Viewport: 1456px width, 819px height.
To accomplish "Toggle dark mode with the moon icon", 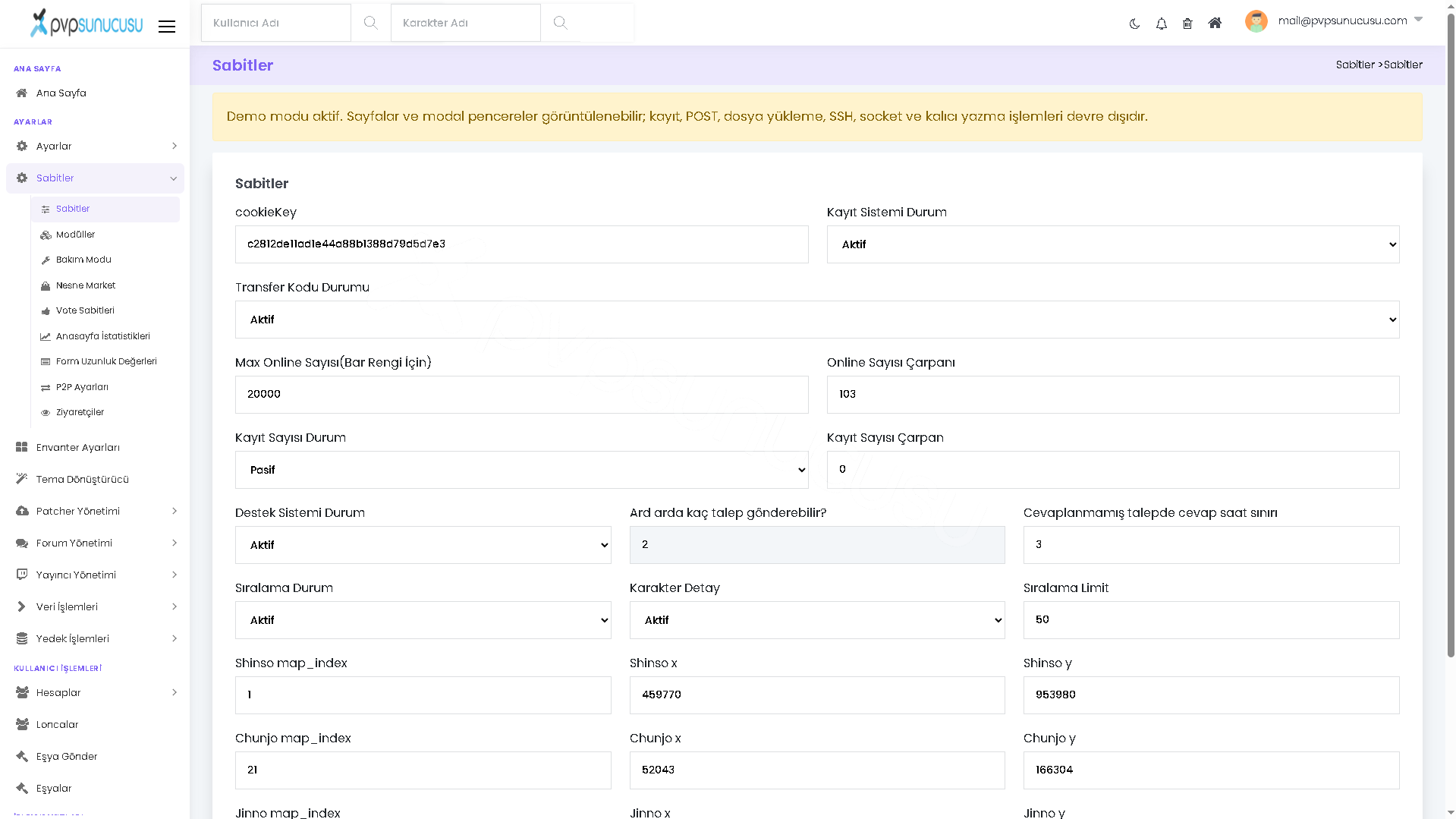I will [x=1134, y=24].
